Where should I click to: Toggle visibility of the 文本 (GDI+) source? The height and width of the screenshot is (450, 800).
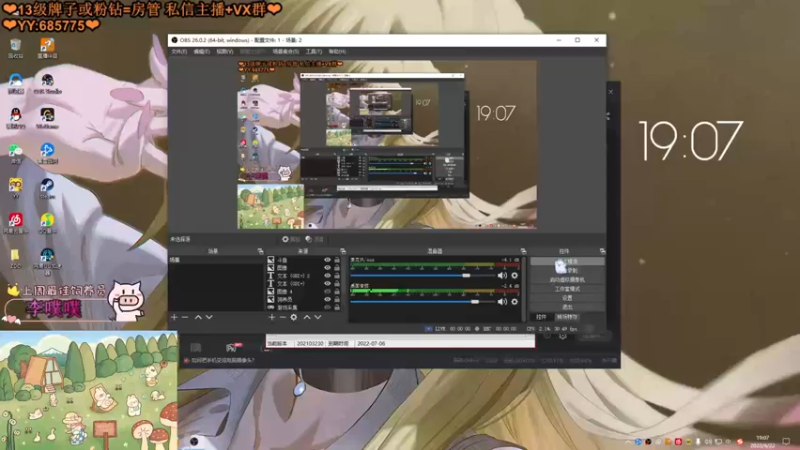coord(328,284)
